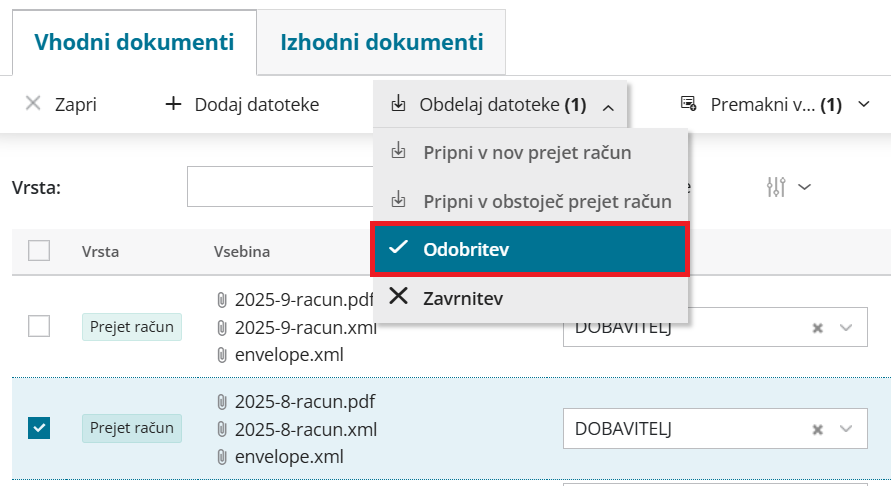Toggle the select-all header checkbox
891x486 pixels.
[x=39, y=251]
